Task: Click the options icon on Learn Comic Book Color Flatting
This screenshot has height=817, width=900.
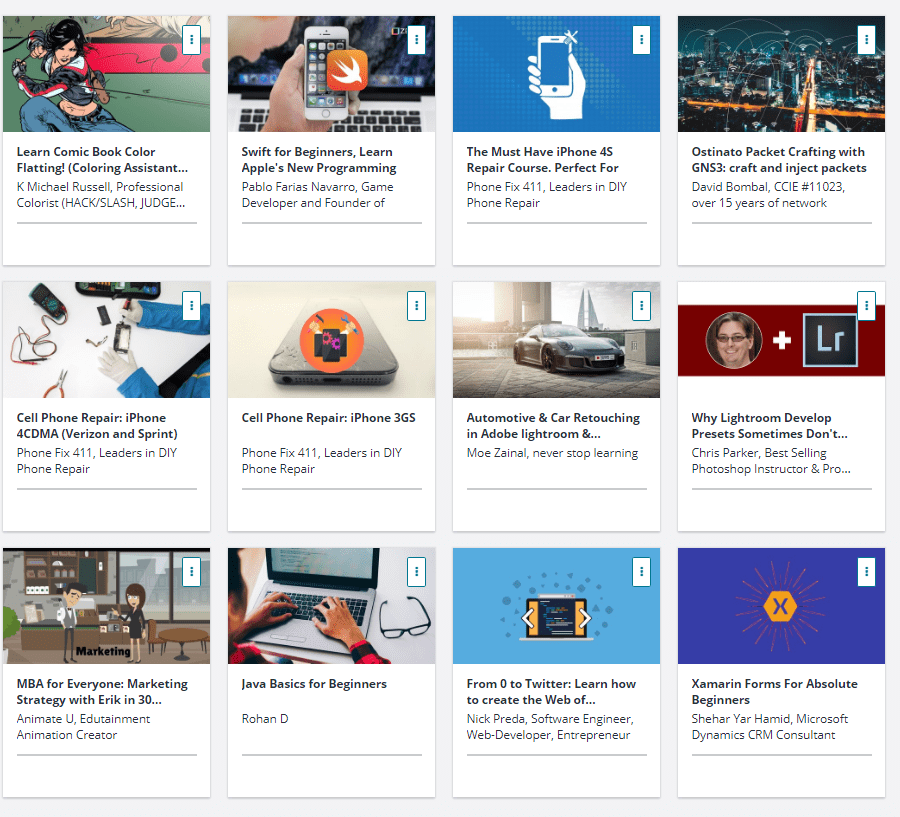Action: click(x=191, y=40)
